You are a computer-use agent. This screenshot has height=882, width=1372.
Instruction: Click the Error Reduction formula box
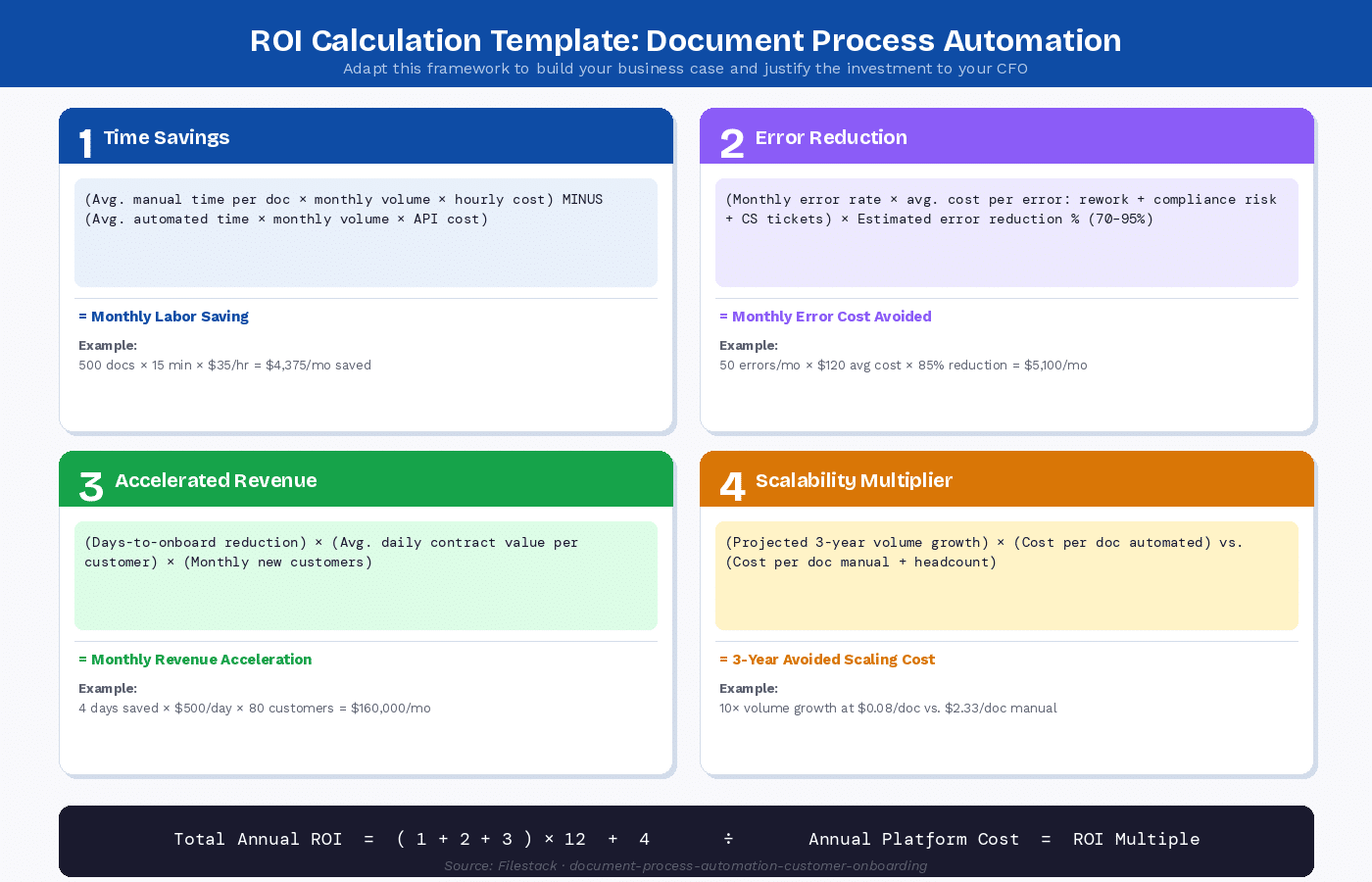tap(1006, 232)
